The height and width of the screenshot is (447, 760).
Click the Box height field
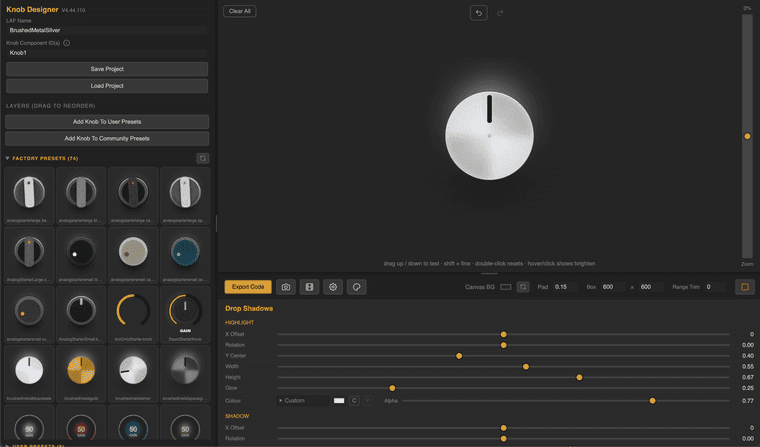651,287
